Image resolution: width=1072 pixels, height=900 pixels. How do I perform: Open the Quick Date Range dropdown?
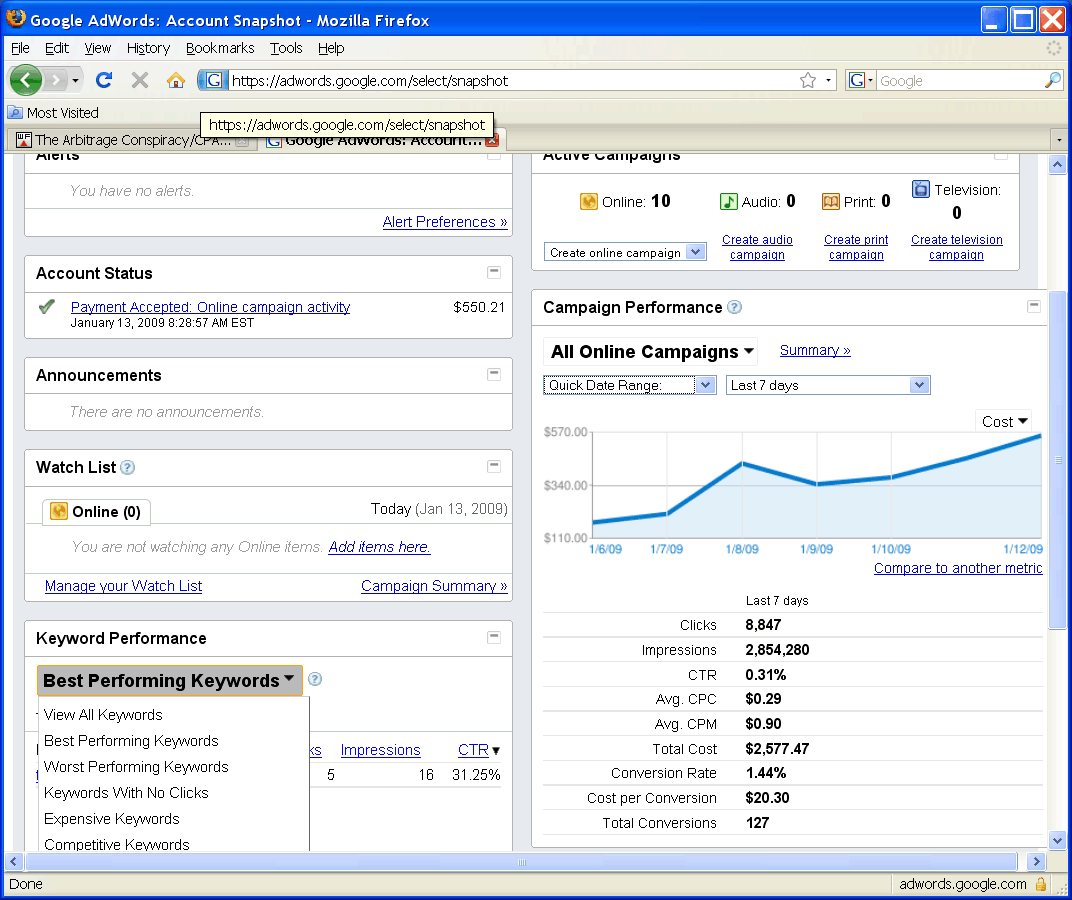point(630,385)
